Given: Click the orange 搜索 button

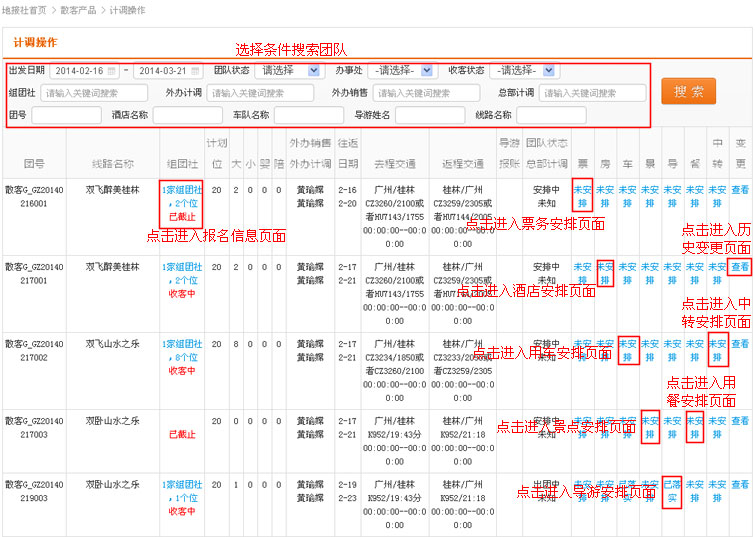Looking at the screenshot, I should pyautogui.click(x=688, y=92).
